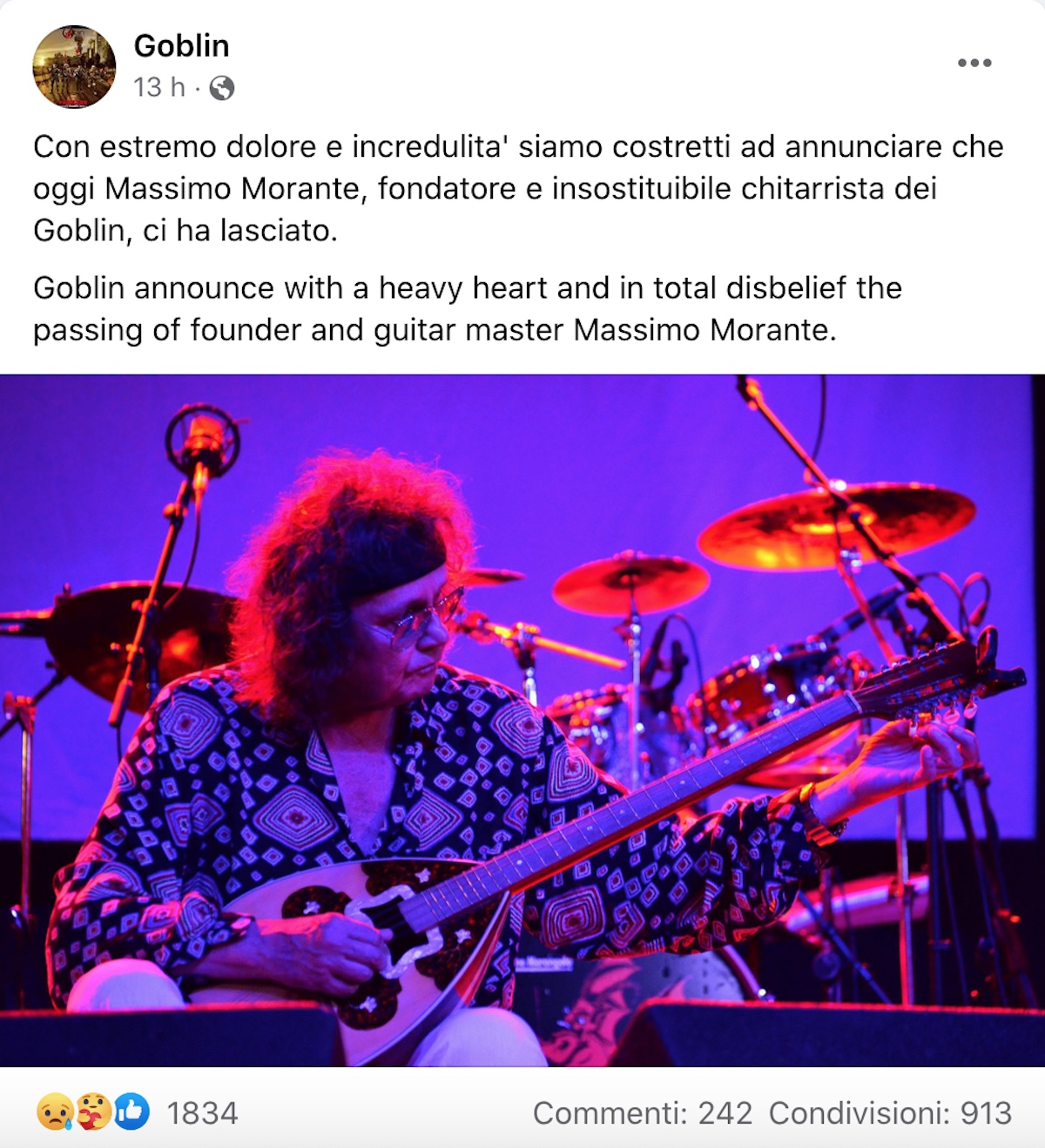The height and width of the screenshot is (1148, 1045).
Task: Open the three-dot post options menu
Action: coord(974,63)
